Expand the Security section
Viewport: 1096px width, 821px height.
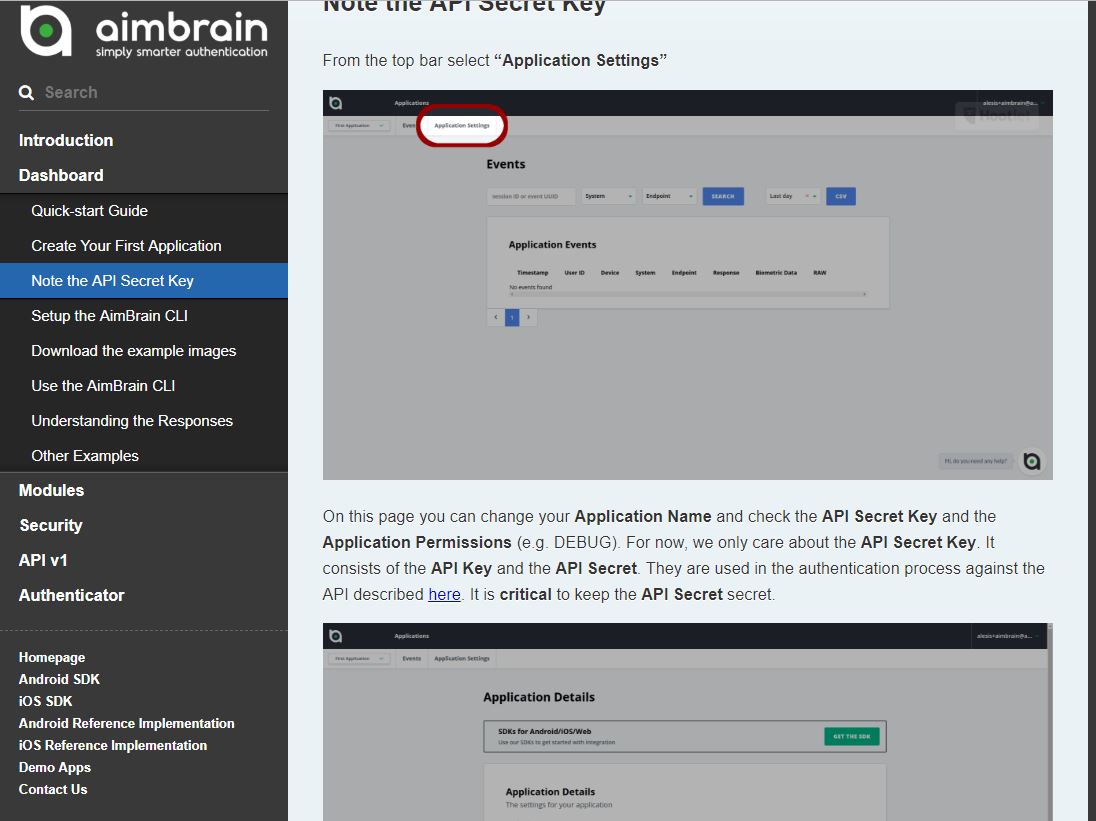pyautogui.click(x=51, y=525)
